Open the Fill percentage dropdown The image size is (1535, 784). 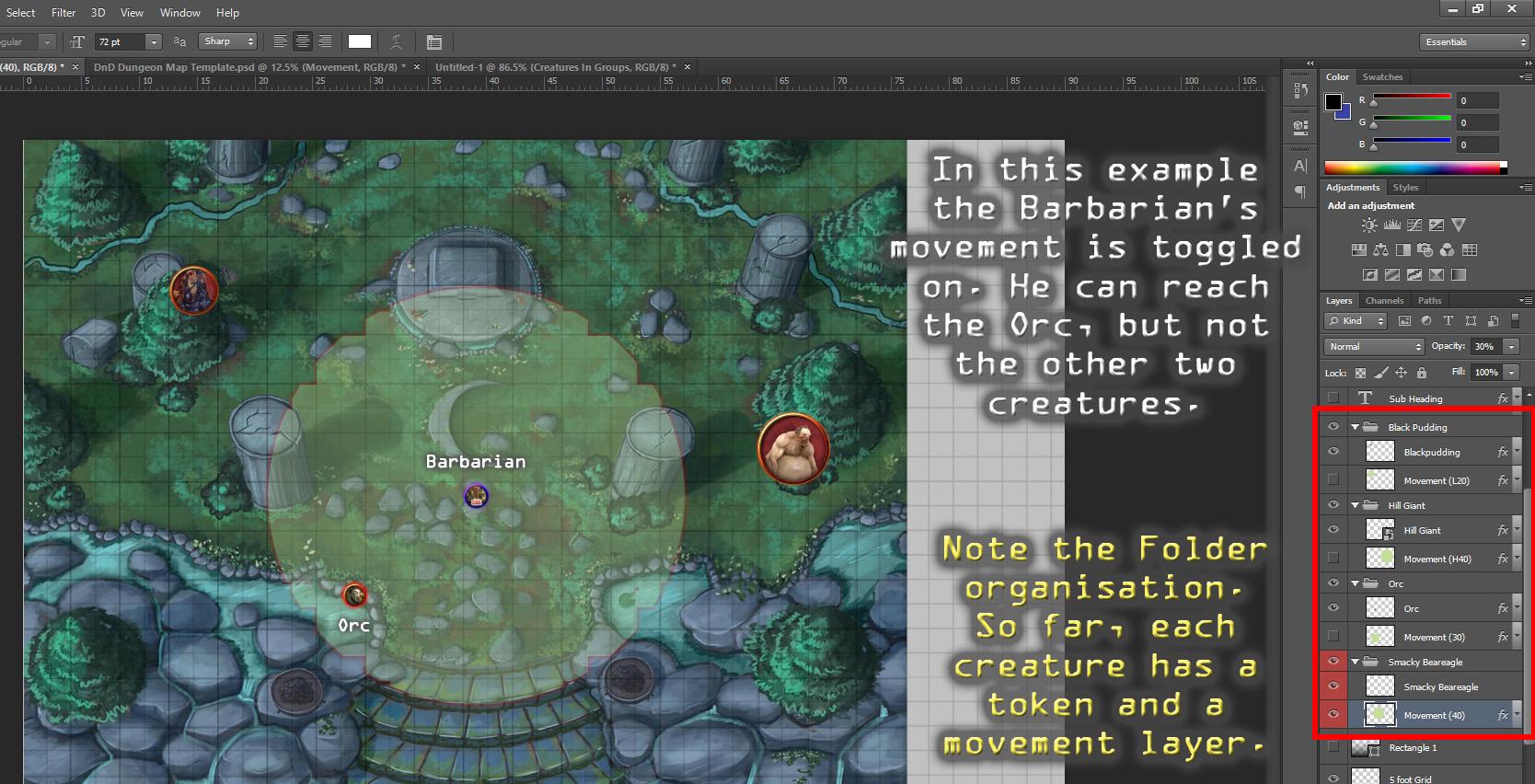1511,373
